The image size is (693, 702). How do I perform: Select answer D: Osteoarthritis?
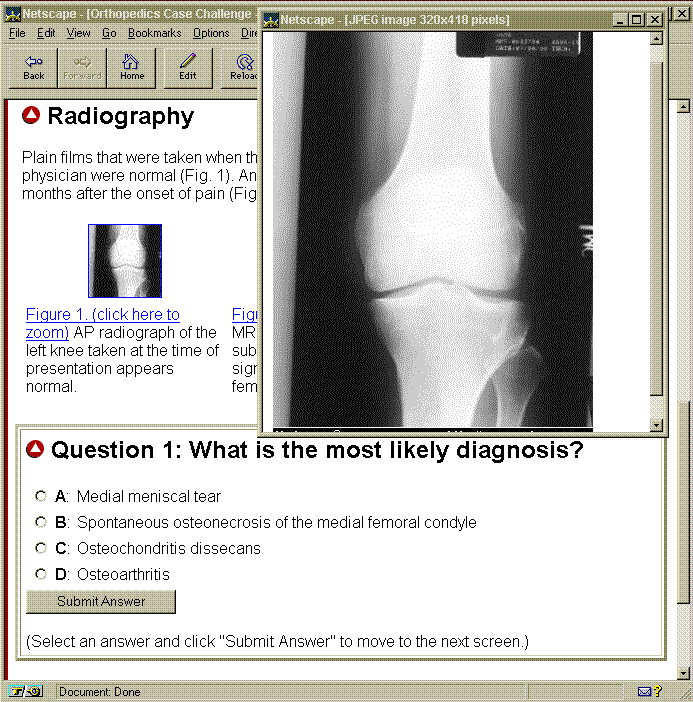41,574
